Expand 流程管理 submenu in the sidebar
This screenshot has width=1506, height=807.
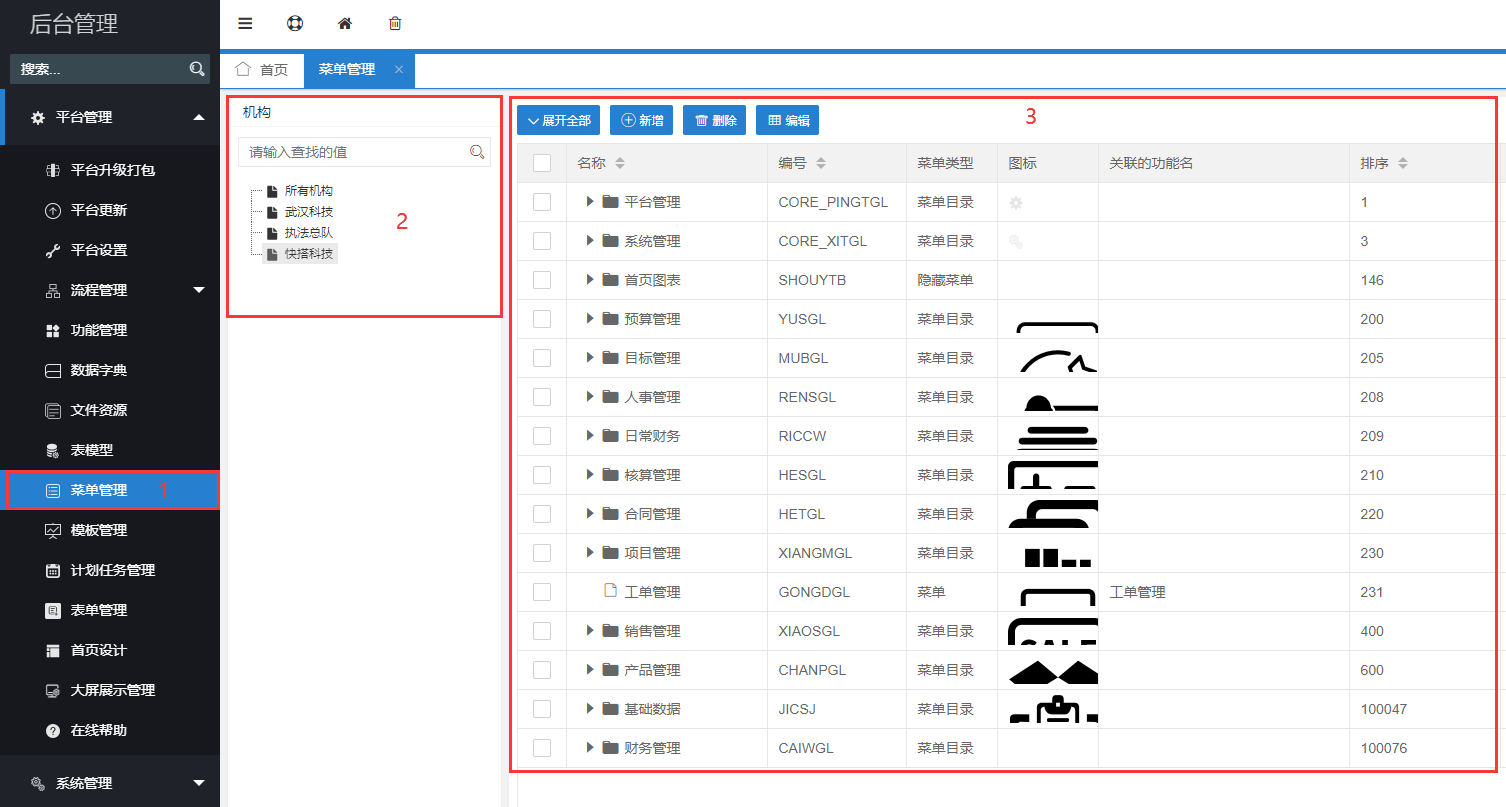pyautogui.click(x=198, y=290)
